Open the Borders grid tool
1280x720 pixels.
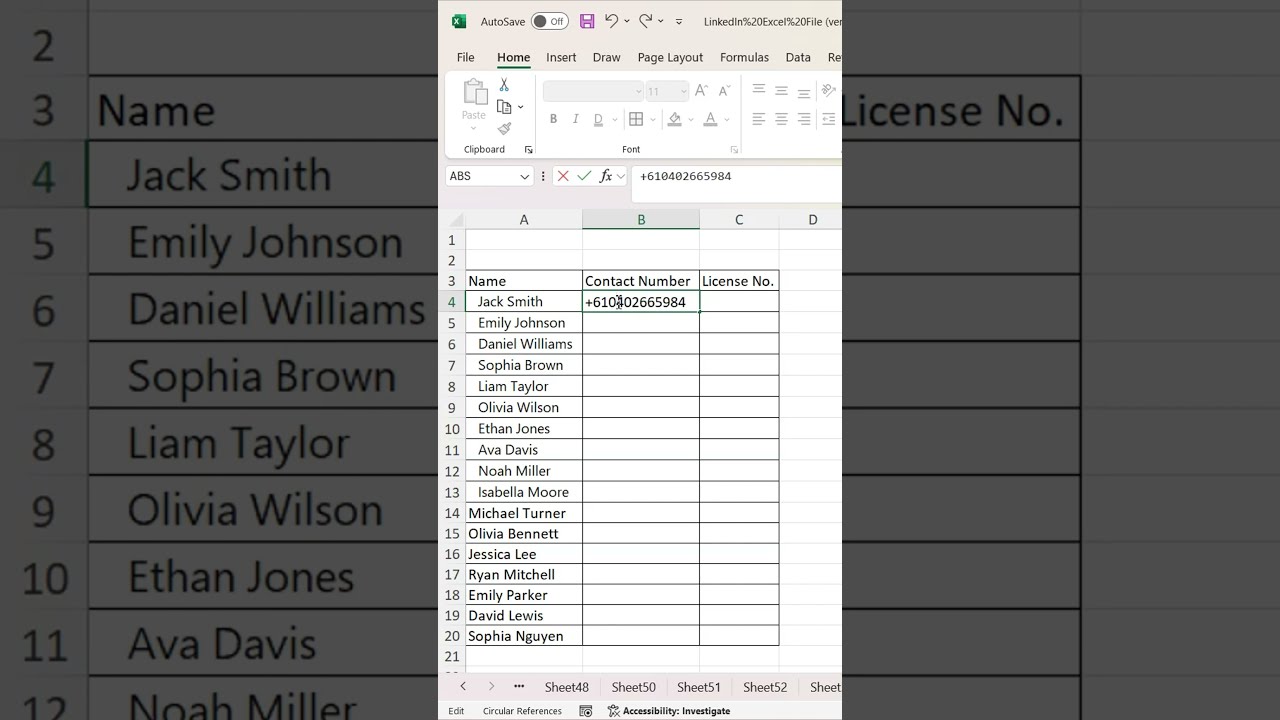636,120
